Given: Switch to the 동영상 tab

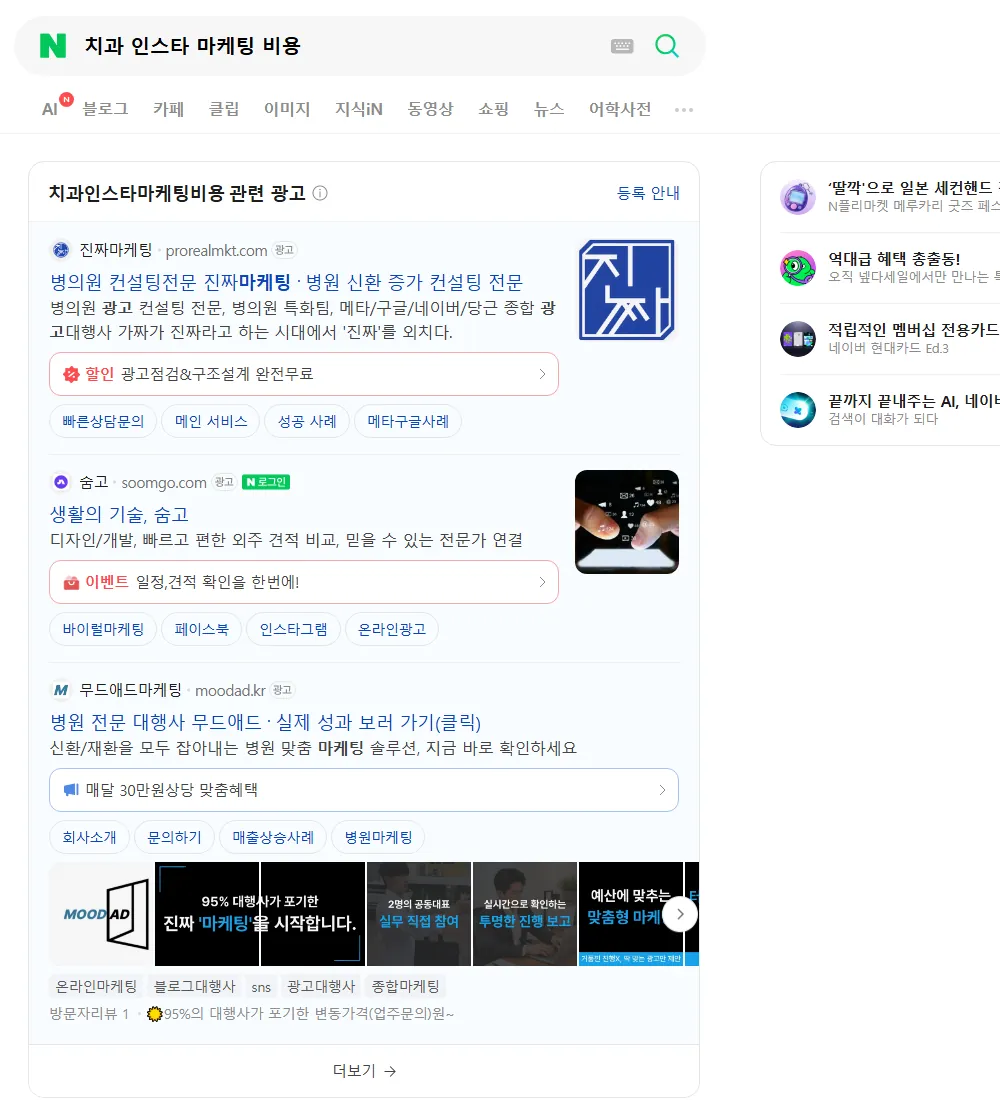Looking at the screenshot, I should [x=431, y=109].
